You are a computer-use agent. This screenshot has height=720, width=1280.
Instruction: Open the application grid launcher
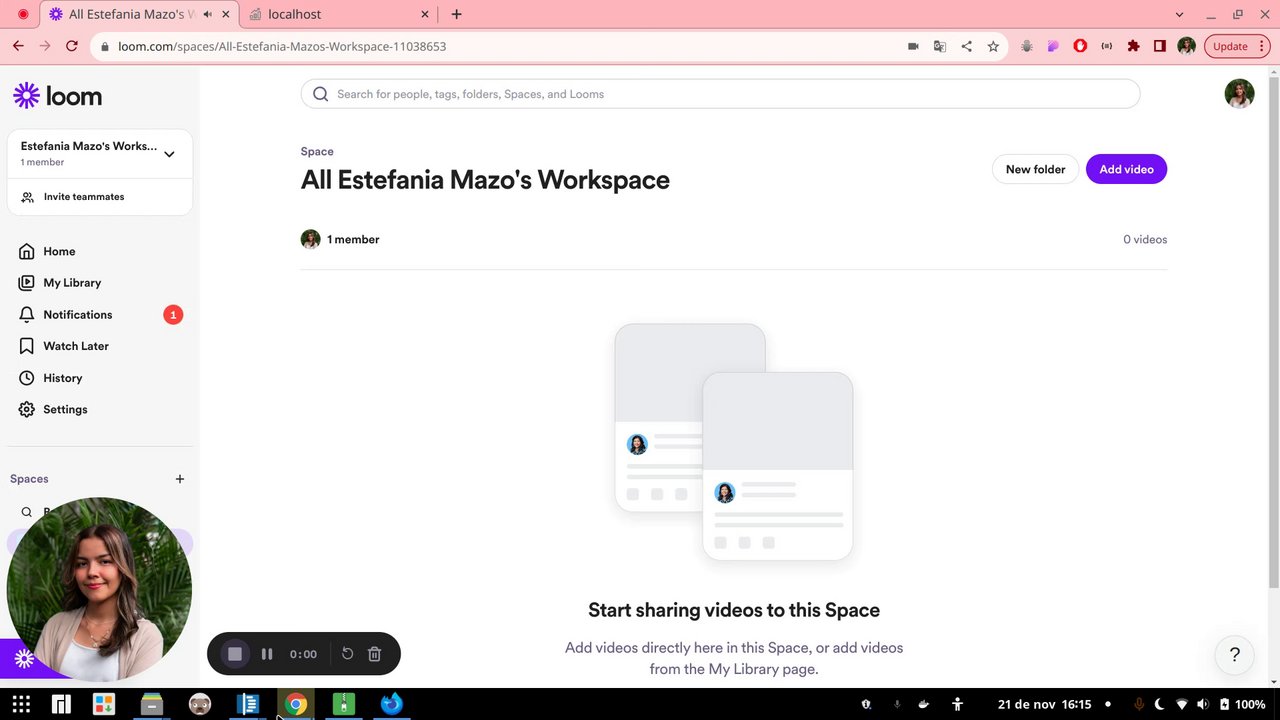[21, 704]
